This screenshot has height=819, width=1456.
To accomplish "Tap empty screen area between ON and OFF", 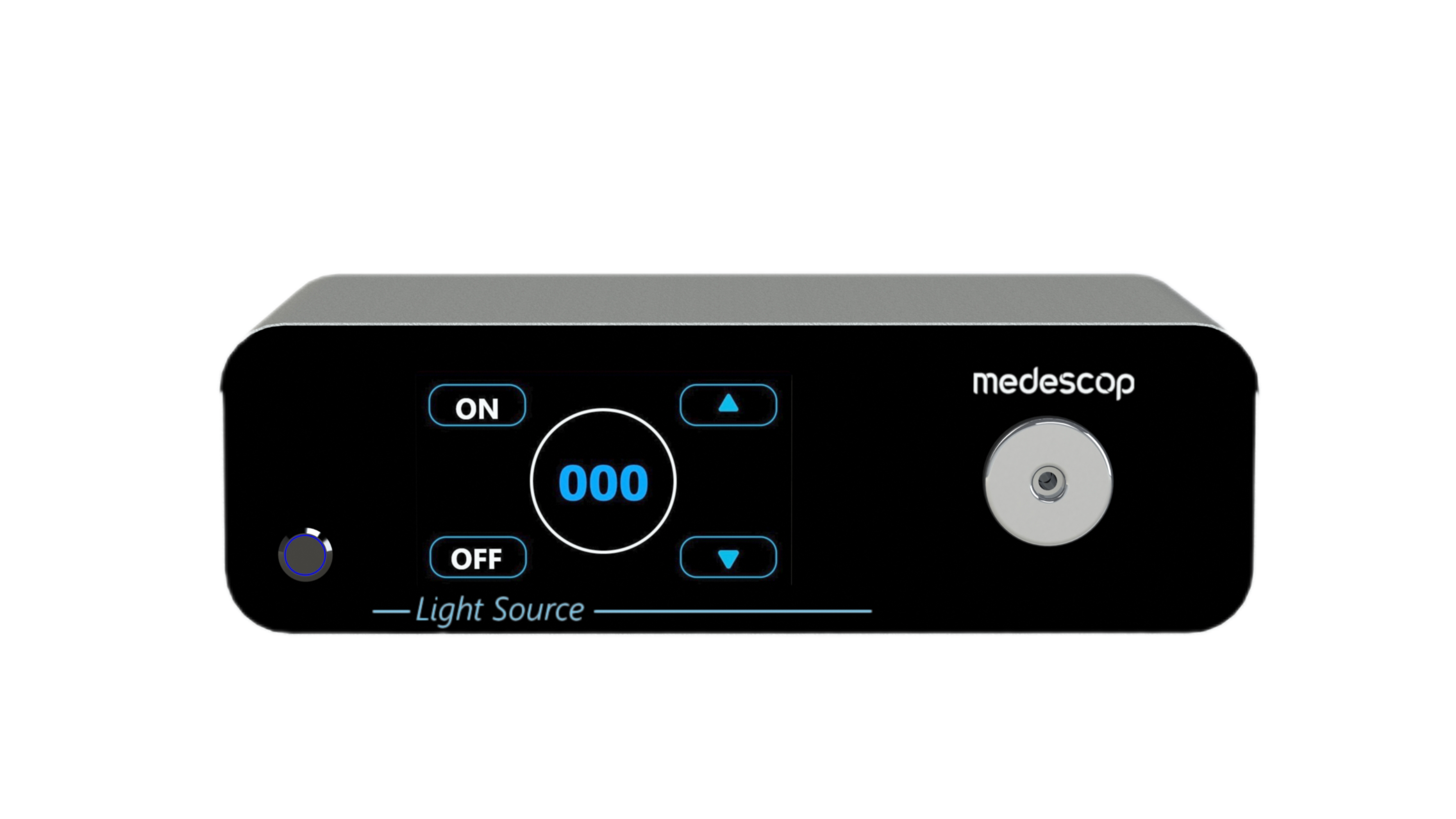I will click(x=477, y=481).
